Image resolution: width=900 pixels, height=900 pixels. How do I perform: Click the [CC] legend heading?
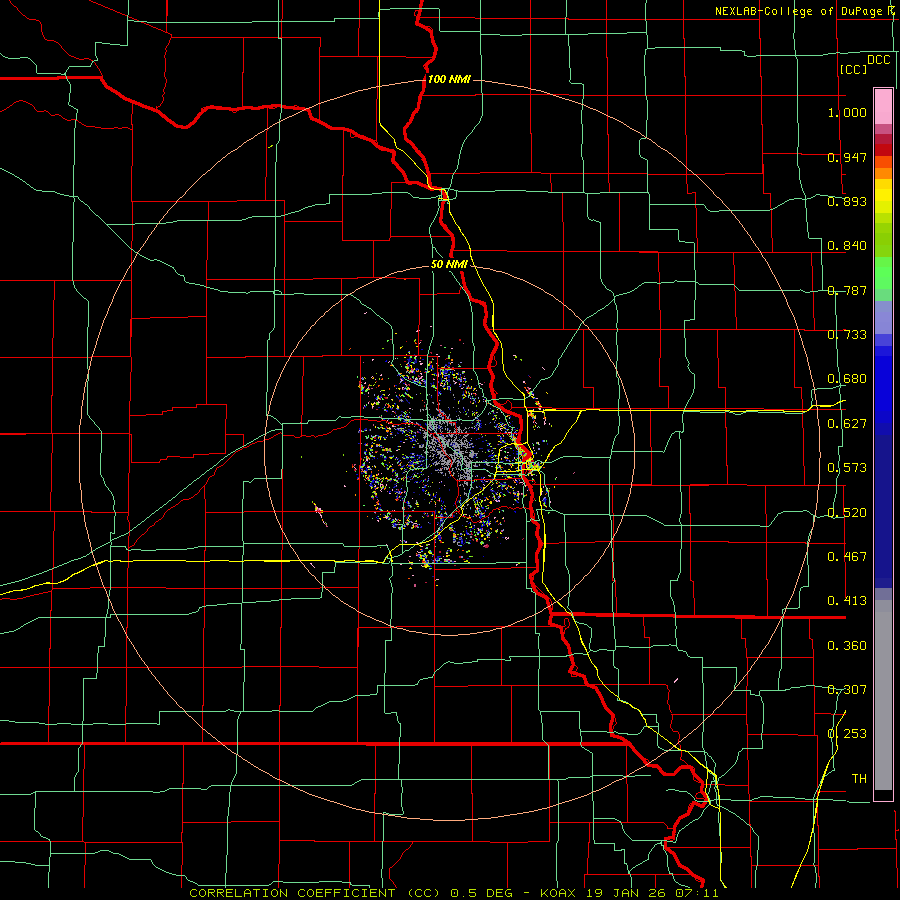pyautogui.click(x=853, y=69)
